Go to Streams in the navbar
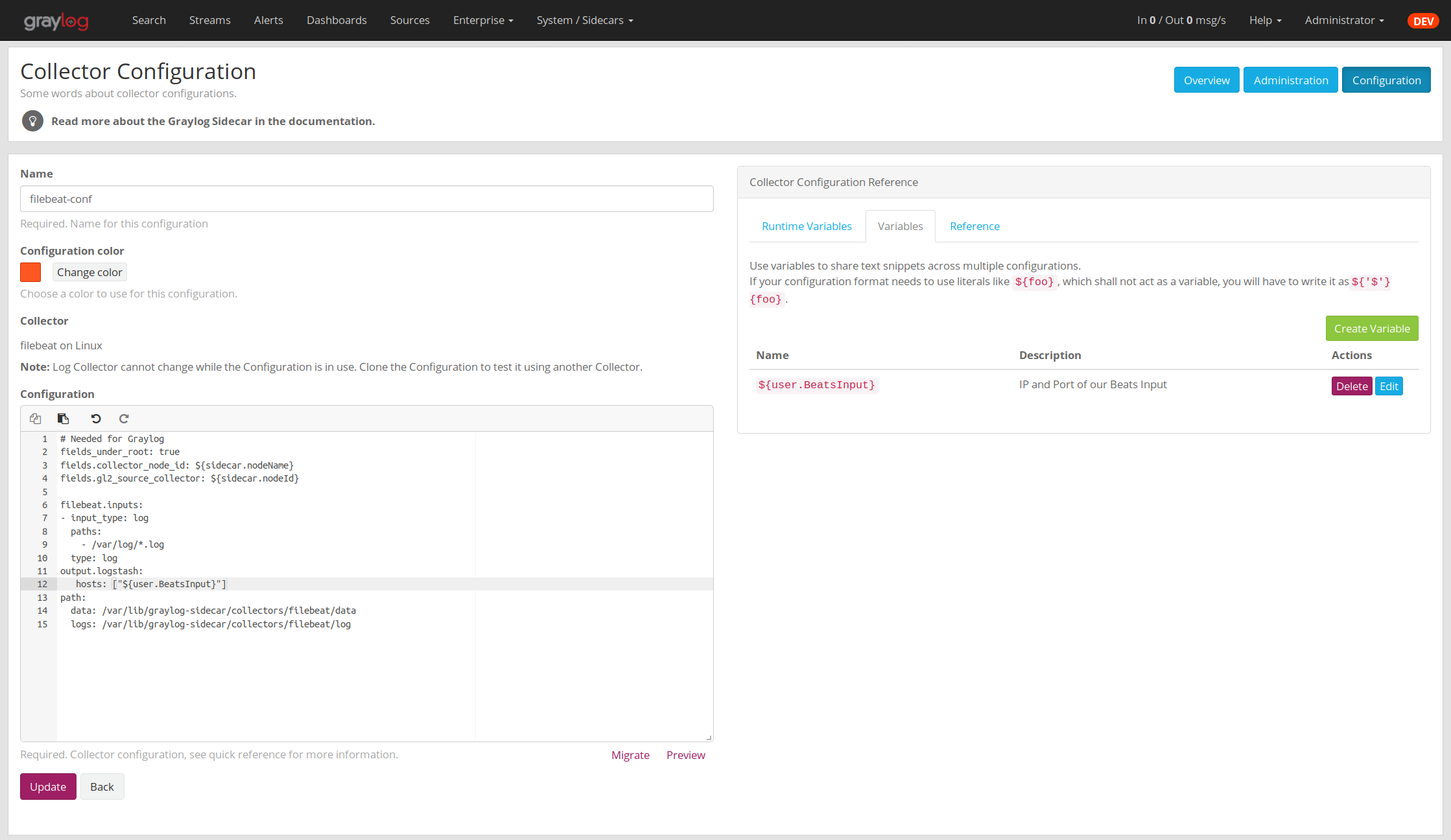1451x840 pixels. [209, 20]
